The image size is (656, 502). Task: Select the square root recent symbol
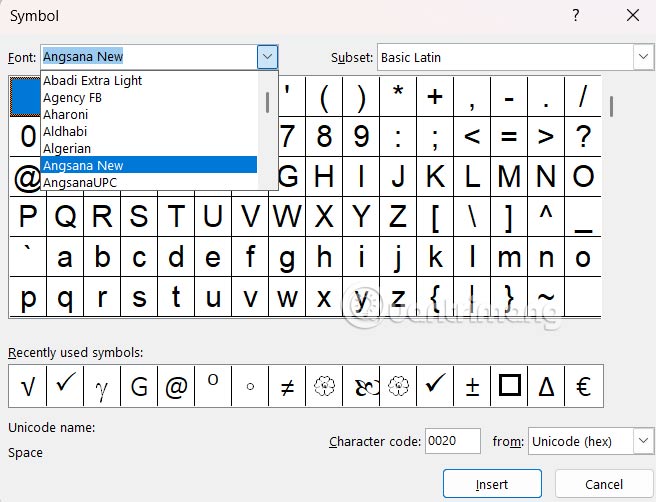coord(28,386)
